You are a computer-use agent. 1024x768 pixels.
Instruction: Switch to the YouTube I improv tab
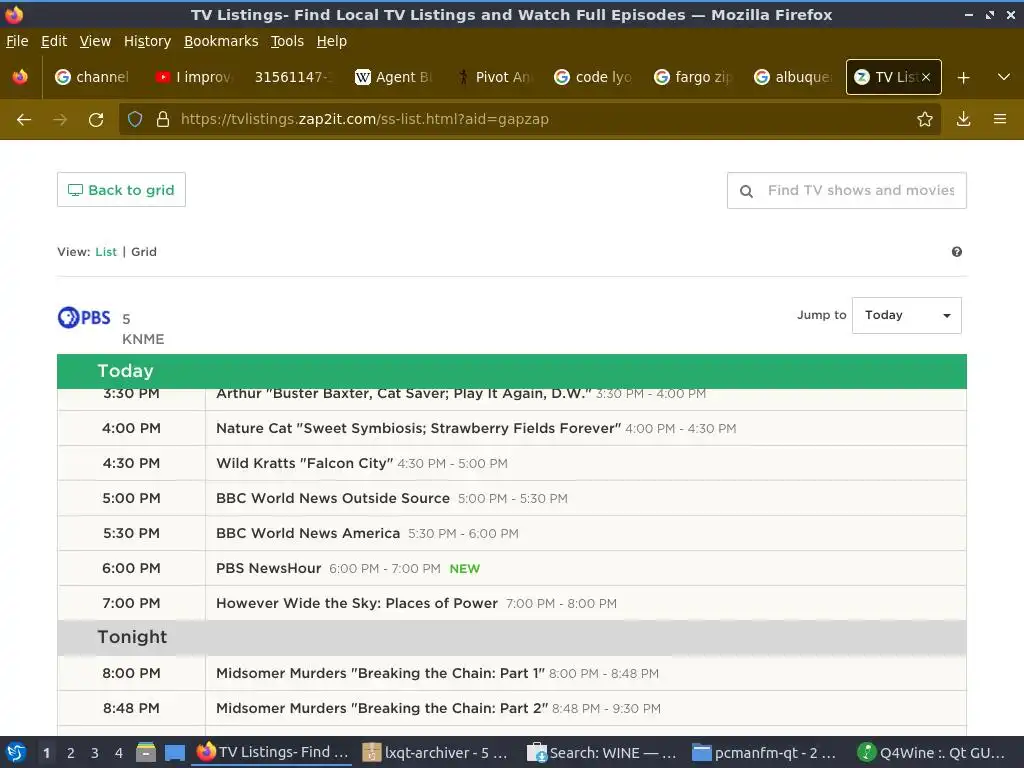pyautogui.click(x=193, y=77)
